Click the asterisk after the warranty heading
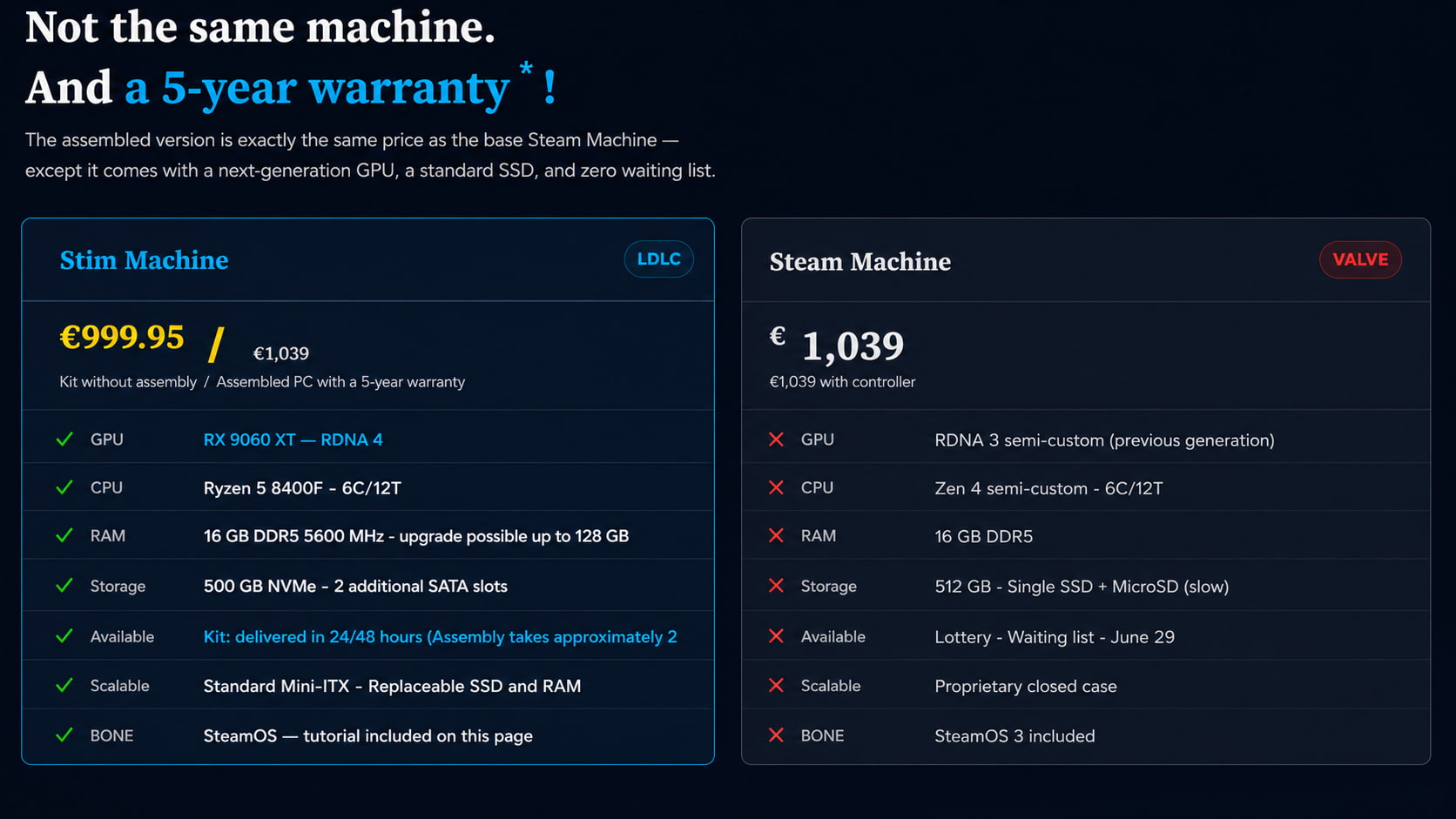 (525, 70)
